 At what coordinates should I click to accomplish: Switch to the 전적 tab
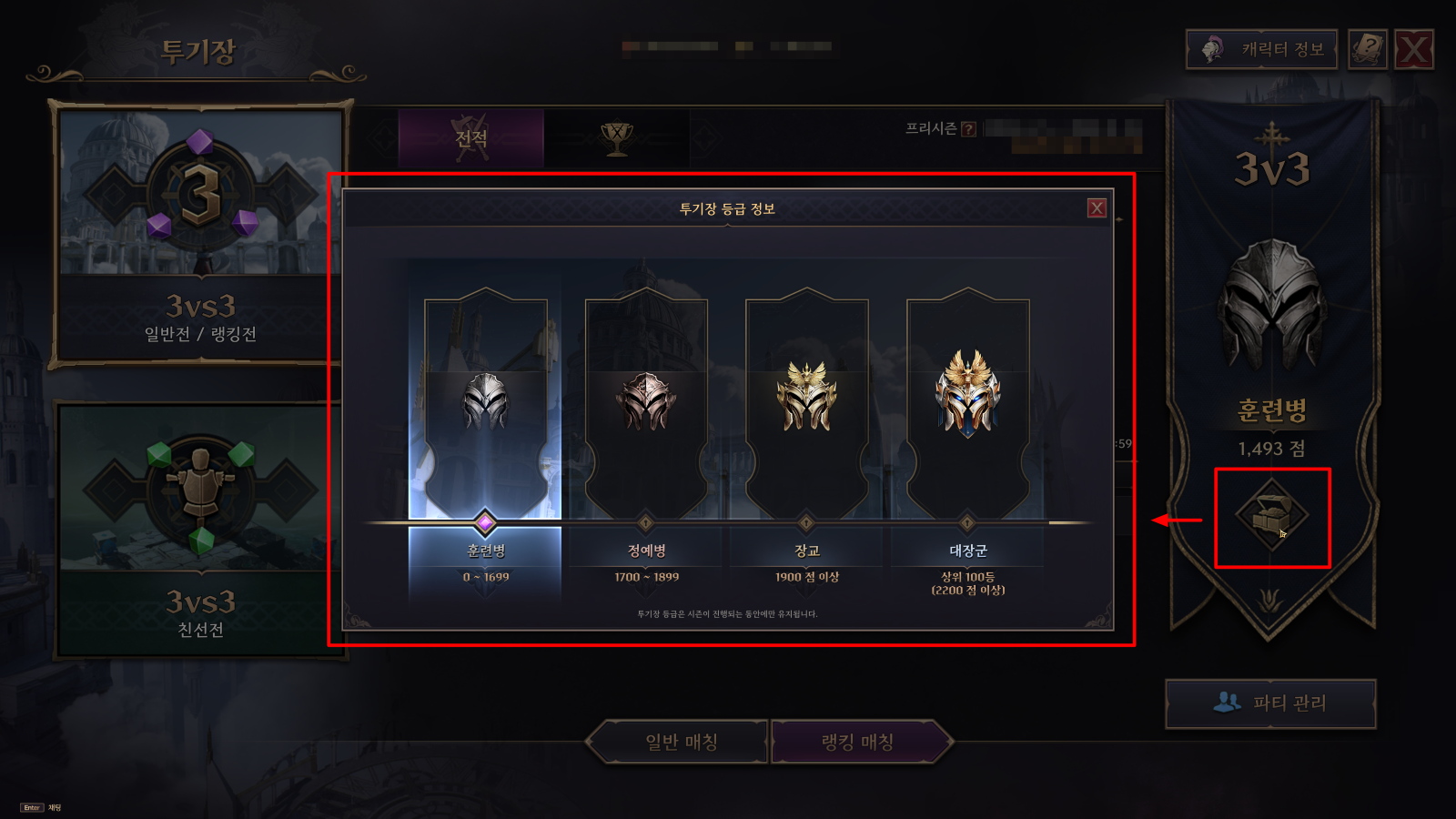[x=471, y=138]
